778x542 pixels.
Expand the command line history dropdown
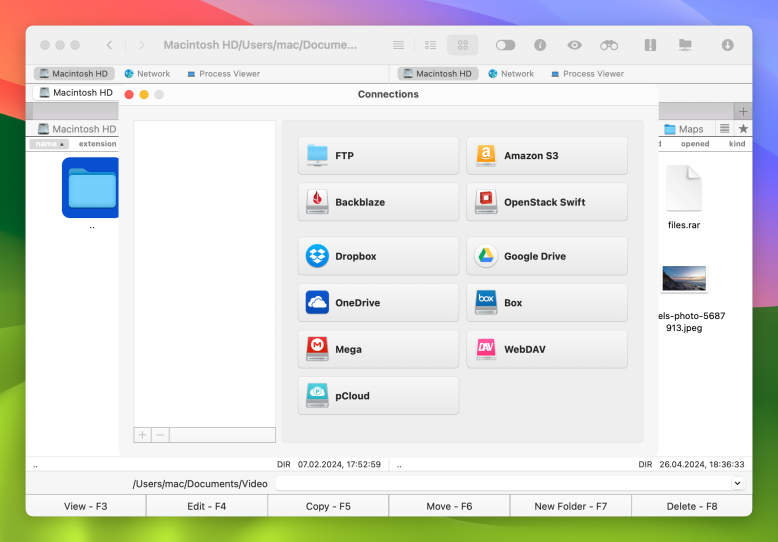pyautogui.click(x=738, y=483)
